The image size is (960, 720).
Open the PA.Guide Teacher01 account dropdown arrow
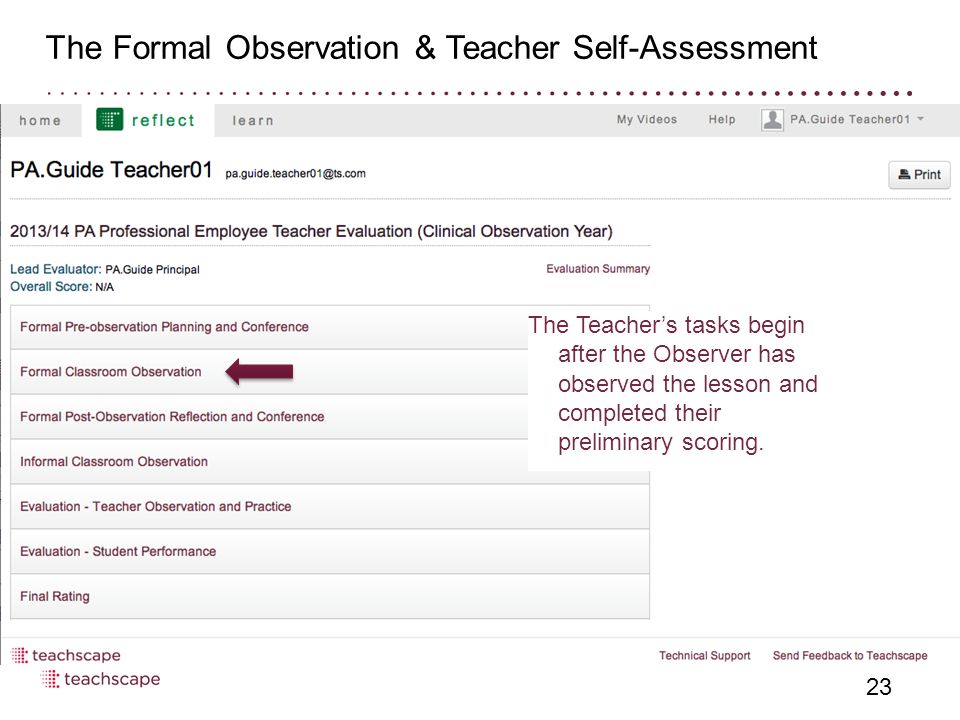pyautogui.click(x=920, y=119)
